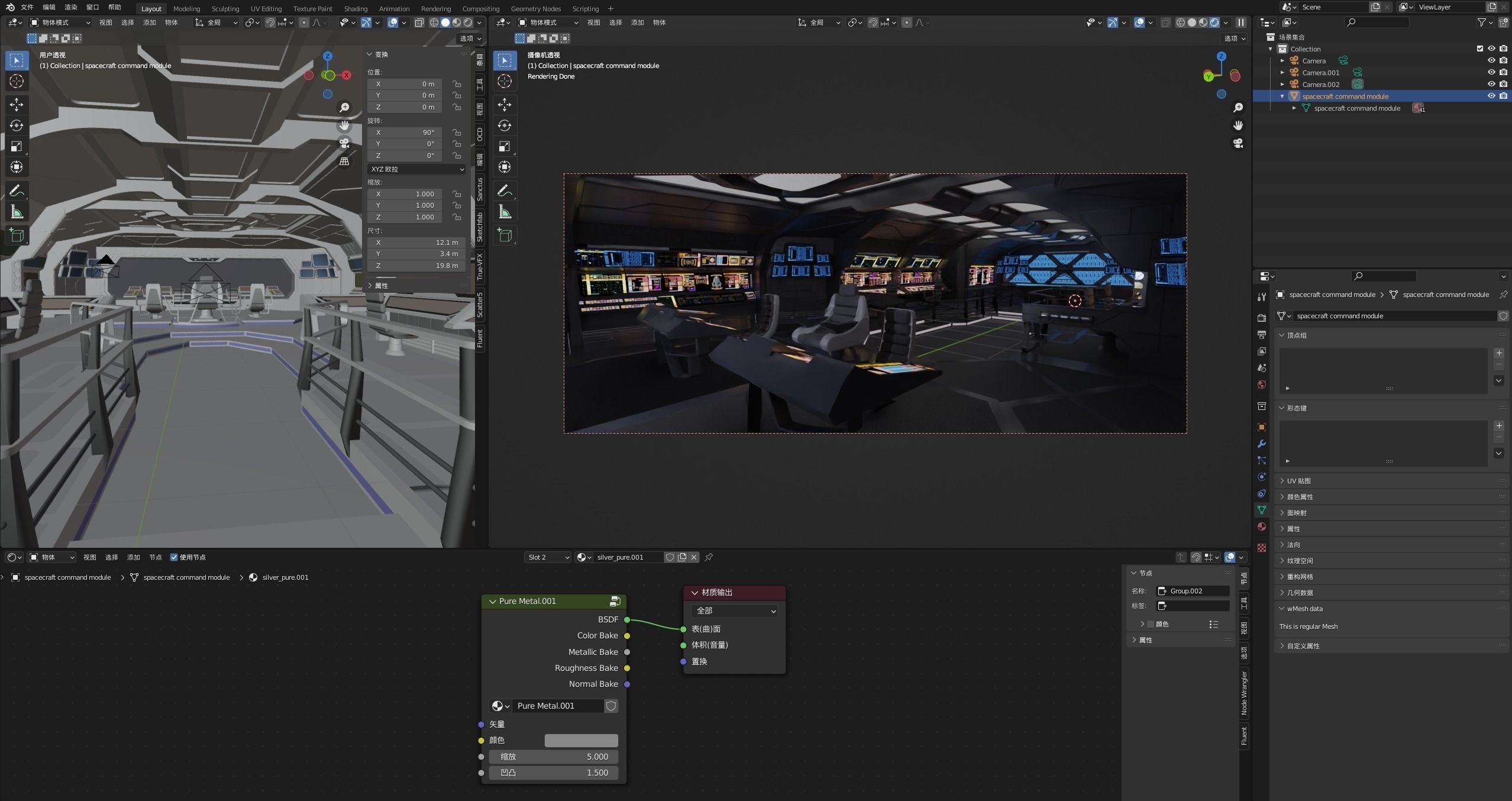Viewport: 1512px width, 801px height.
Task: Click the 选项 button in left viewport
Action: 470,38
